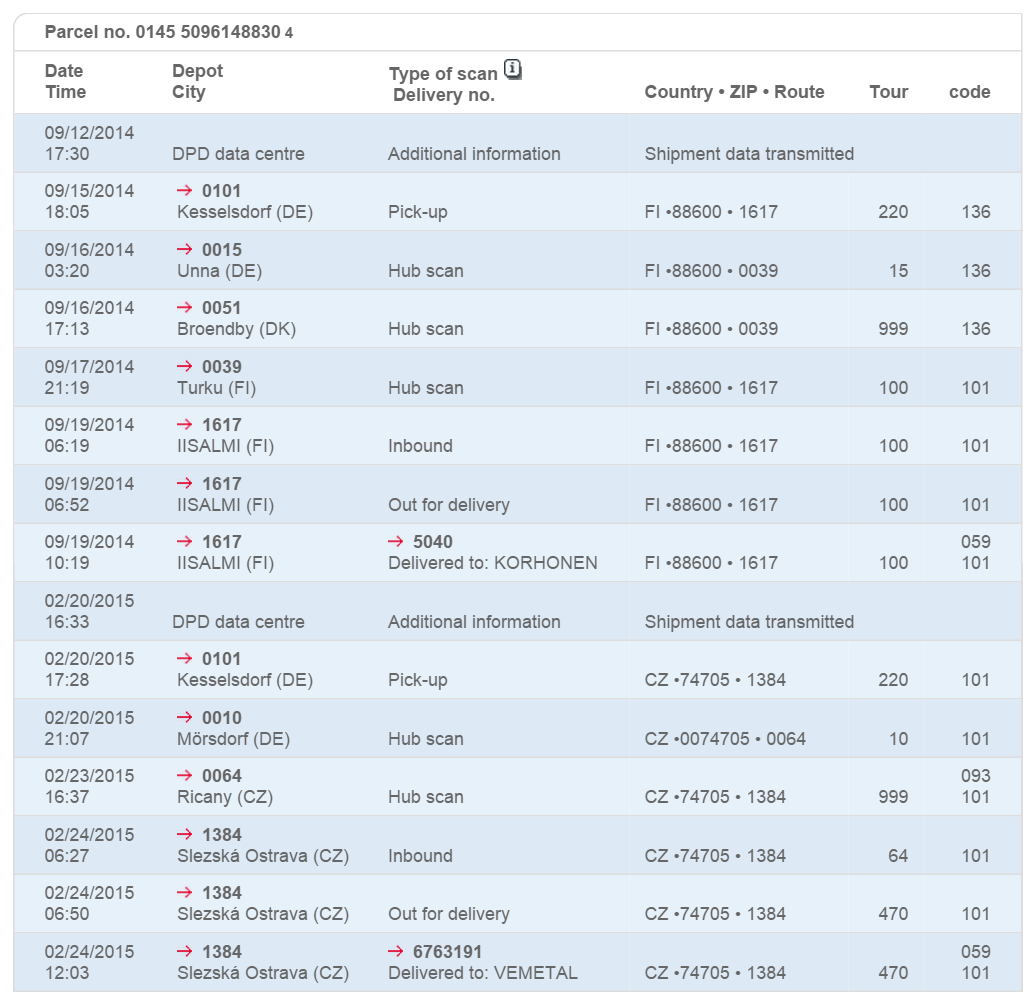Viewport: 1036px width, 1004px height.
Task: Click the Tour column header
Action: [x=888, y=92]
